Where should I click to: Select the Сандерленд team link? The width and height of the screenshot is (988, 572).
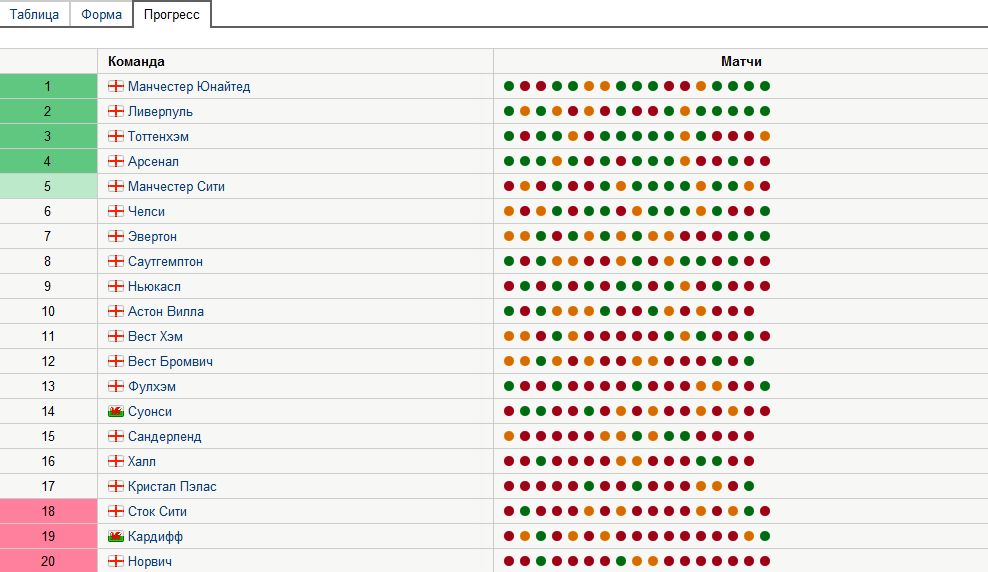pos(164,437)
